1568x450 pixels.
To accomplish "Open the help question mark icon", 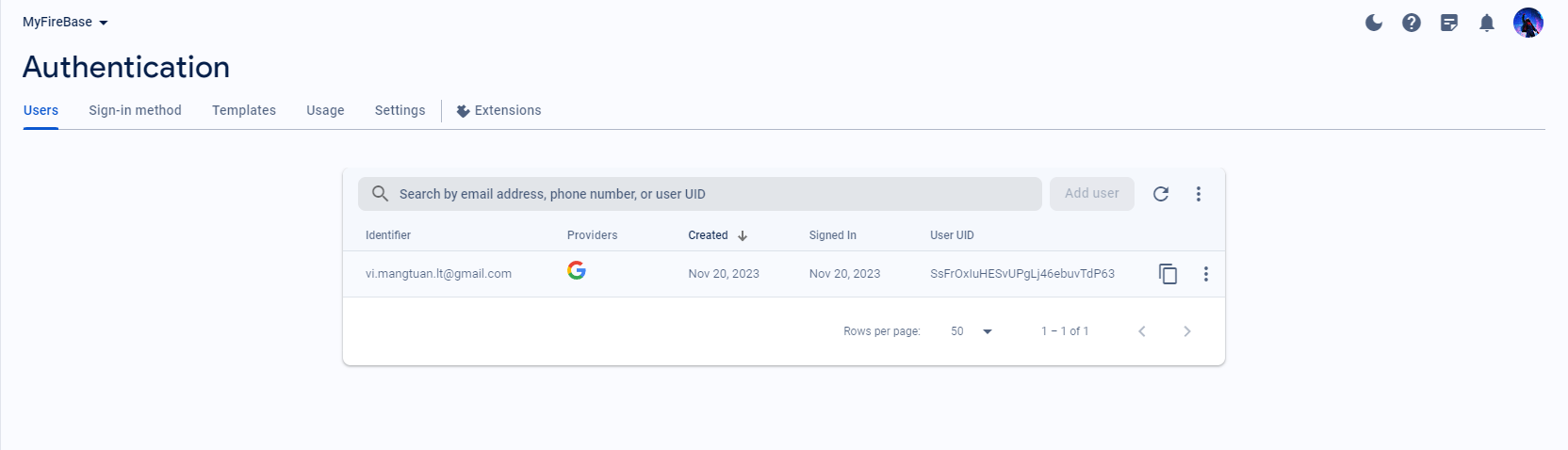I will (x=1412, y=23).
